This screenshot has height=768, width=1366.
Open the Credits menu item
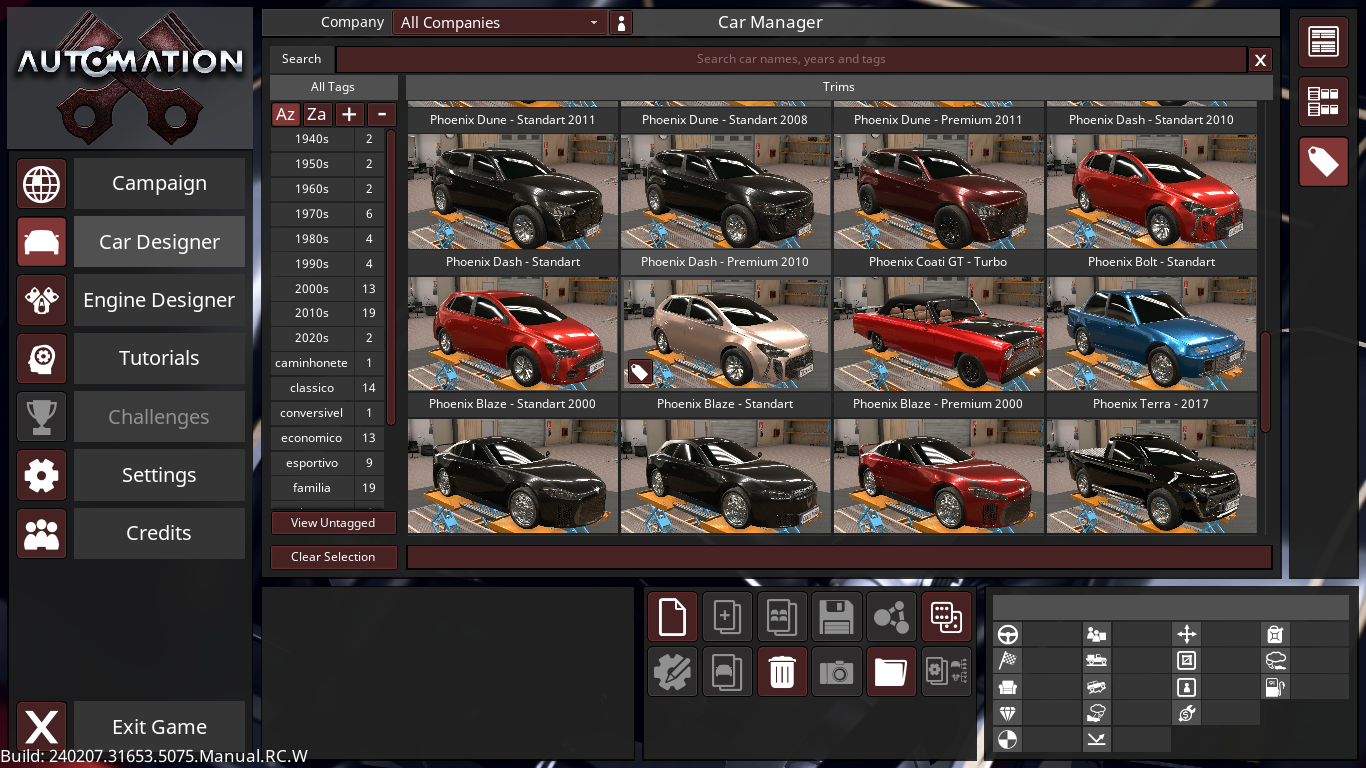click(x=159, y=533)
